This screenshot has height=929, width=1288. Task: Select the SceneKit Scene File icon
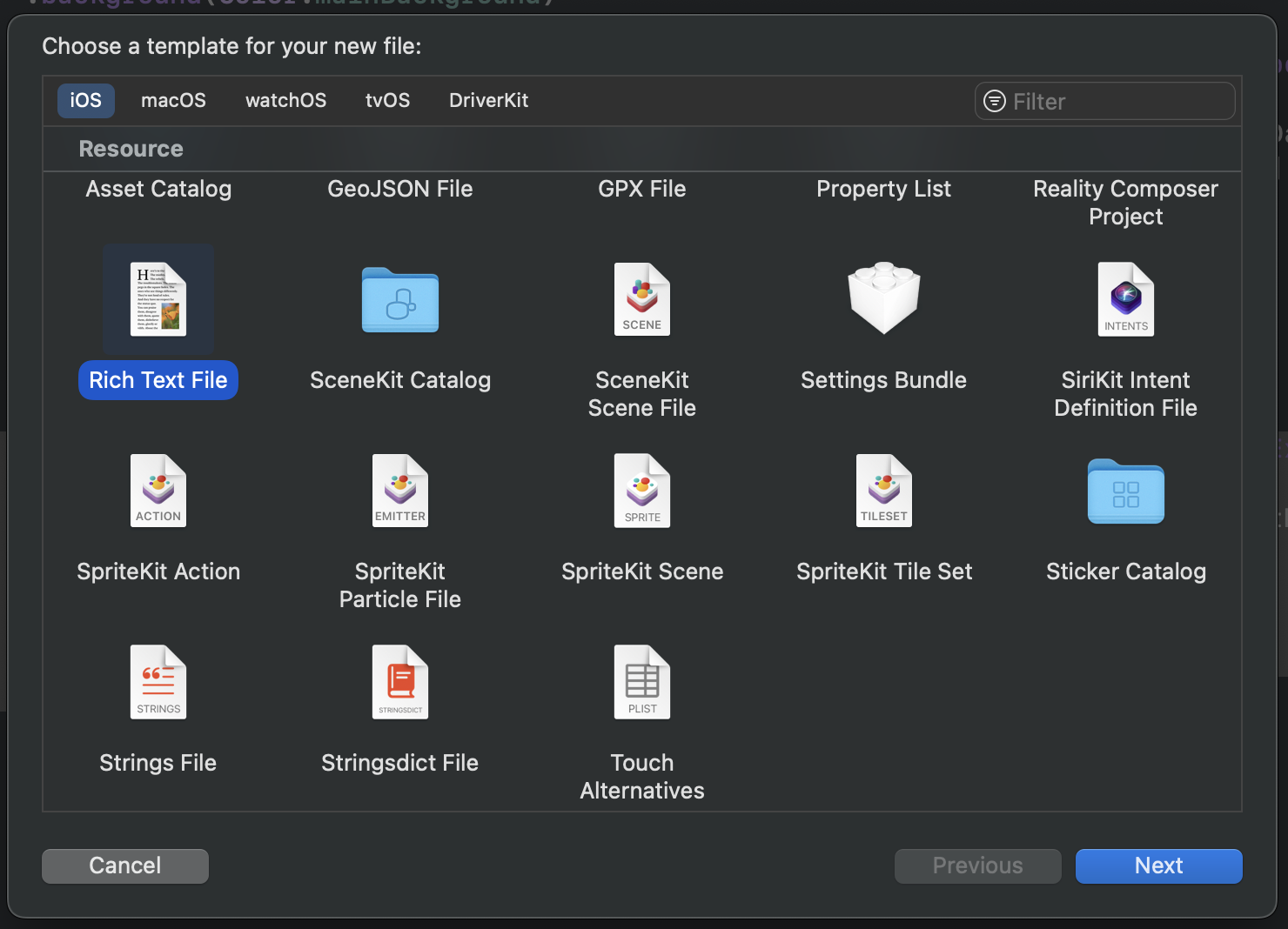642,299
